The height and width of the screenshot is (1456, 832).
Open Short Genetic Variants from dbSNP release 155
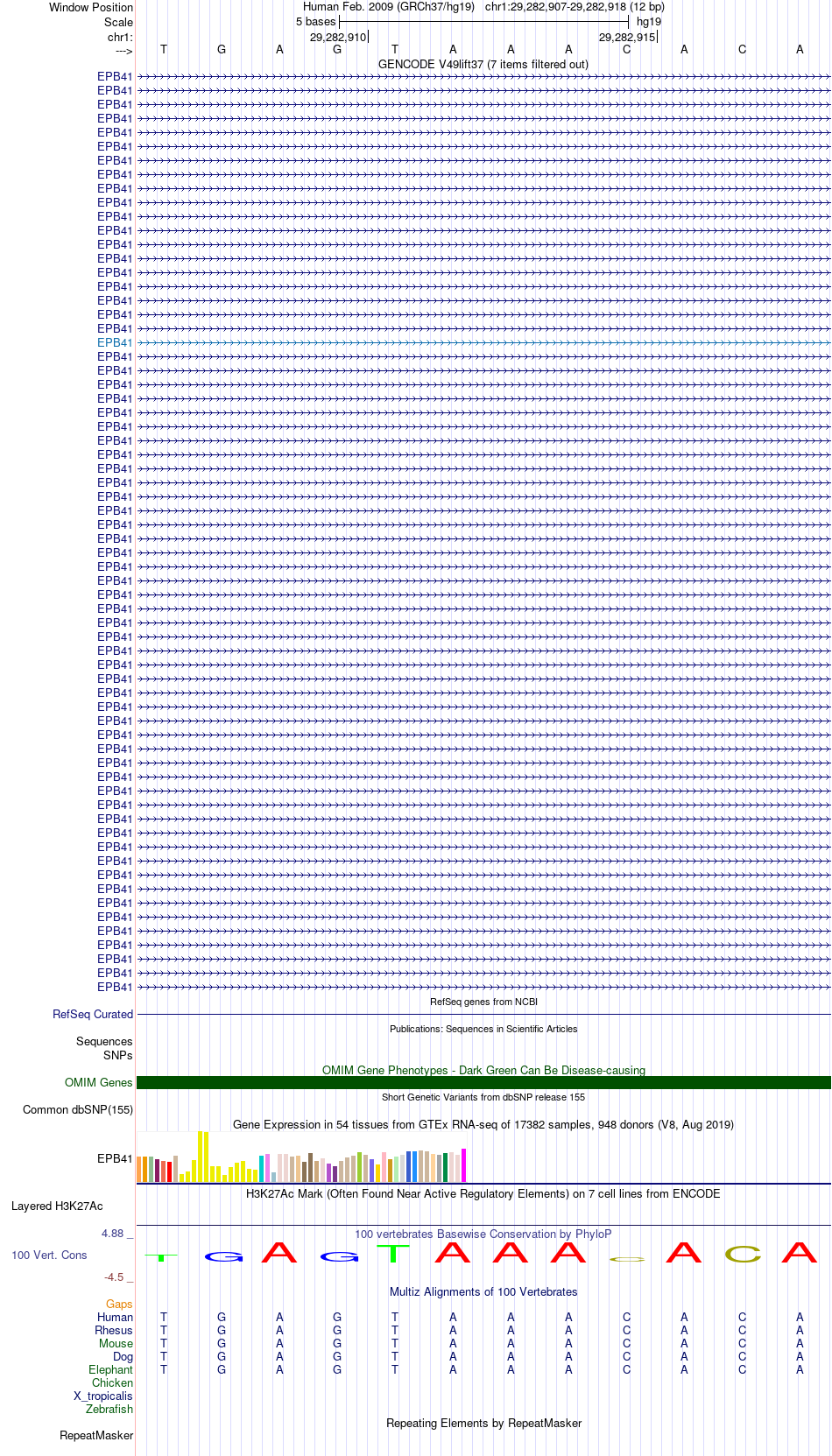pyautogui.click(x=483, y=1097)
